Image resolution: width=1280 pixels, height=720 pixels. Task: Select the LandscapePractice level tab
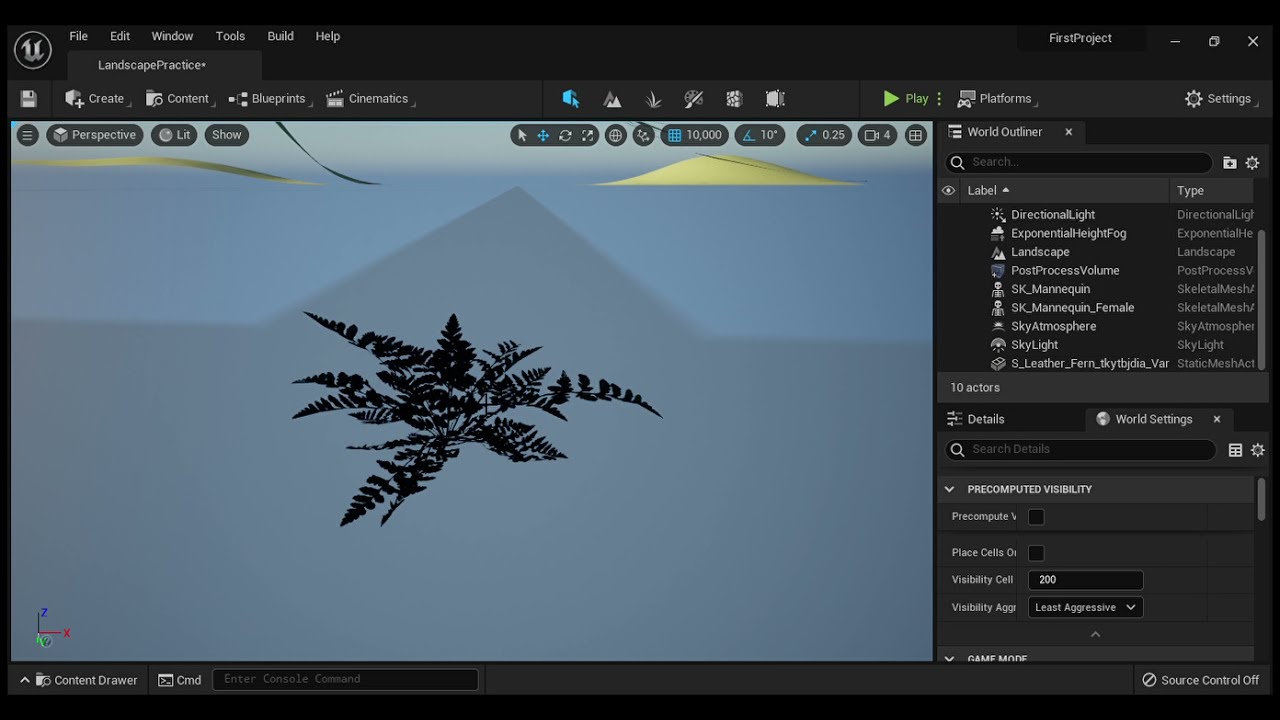(x=152, y=65)
